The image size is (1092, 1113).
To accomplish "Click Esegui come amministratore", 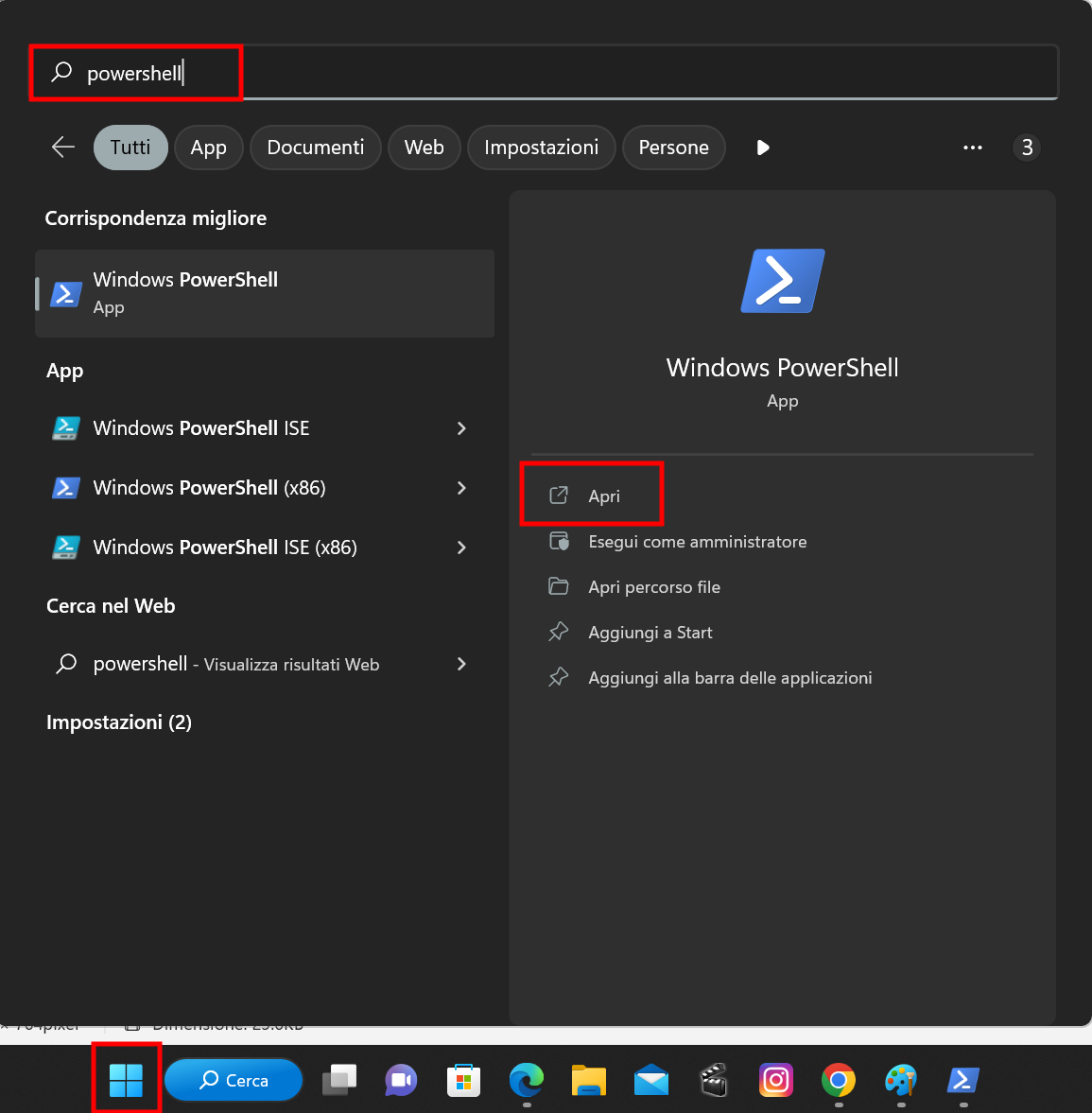I will (x=697, y=541).
